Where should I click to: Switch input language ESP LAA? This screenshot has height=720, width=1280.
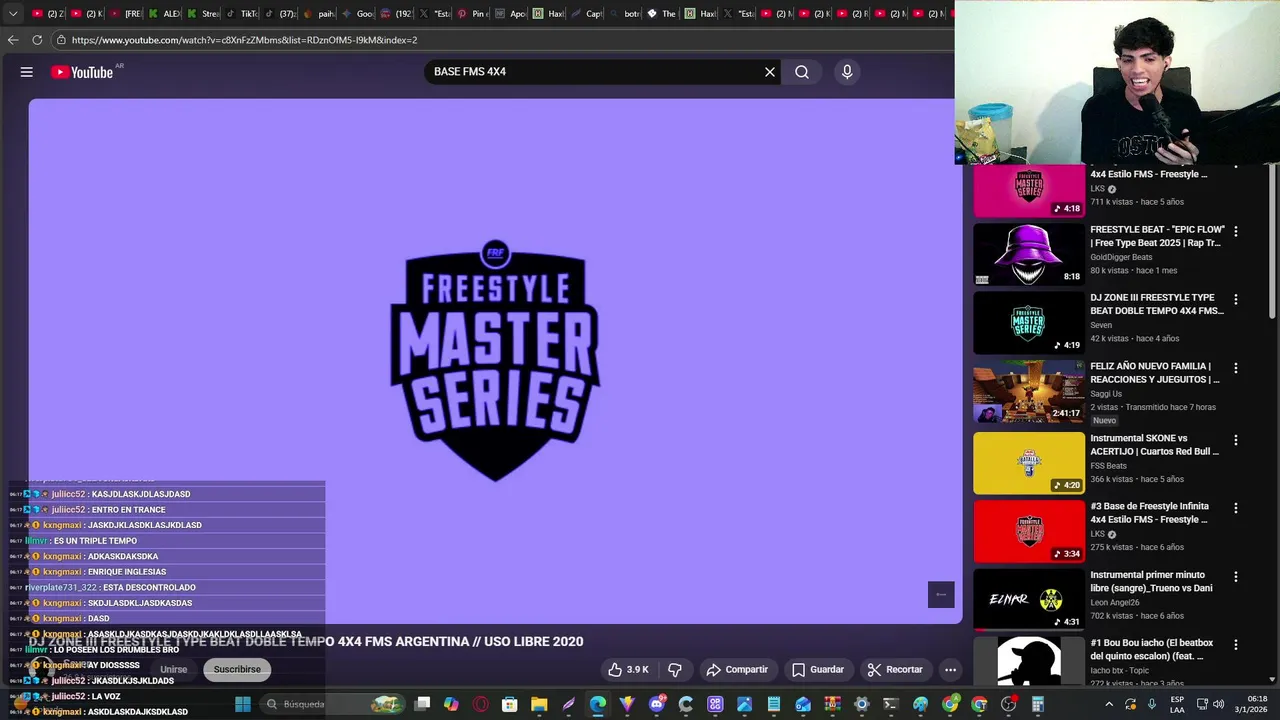pos(1177,704)
